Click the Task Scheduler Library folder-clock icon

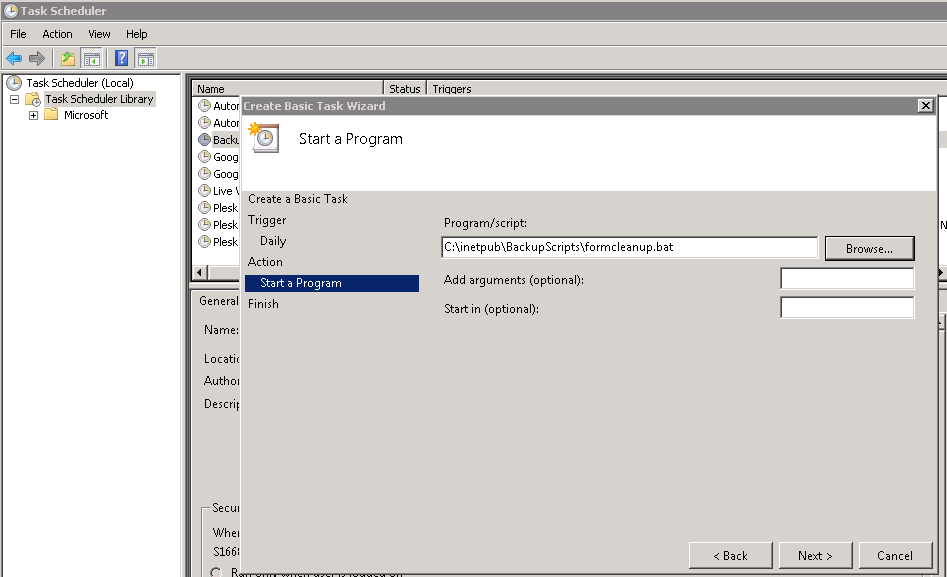[x=33, y=99]
